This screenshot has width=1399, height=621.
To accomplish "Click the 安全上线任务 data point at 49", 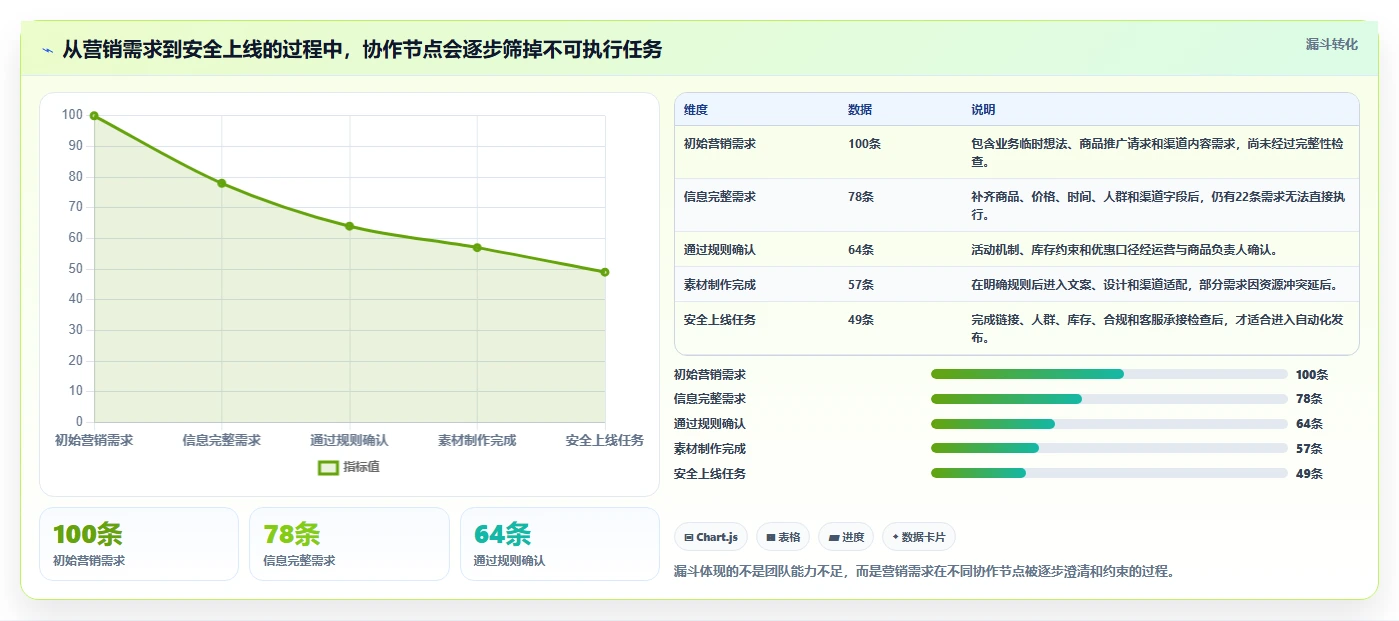I will tap(605, 272).
